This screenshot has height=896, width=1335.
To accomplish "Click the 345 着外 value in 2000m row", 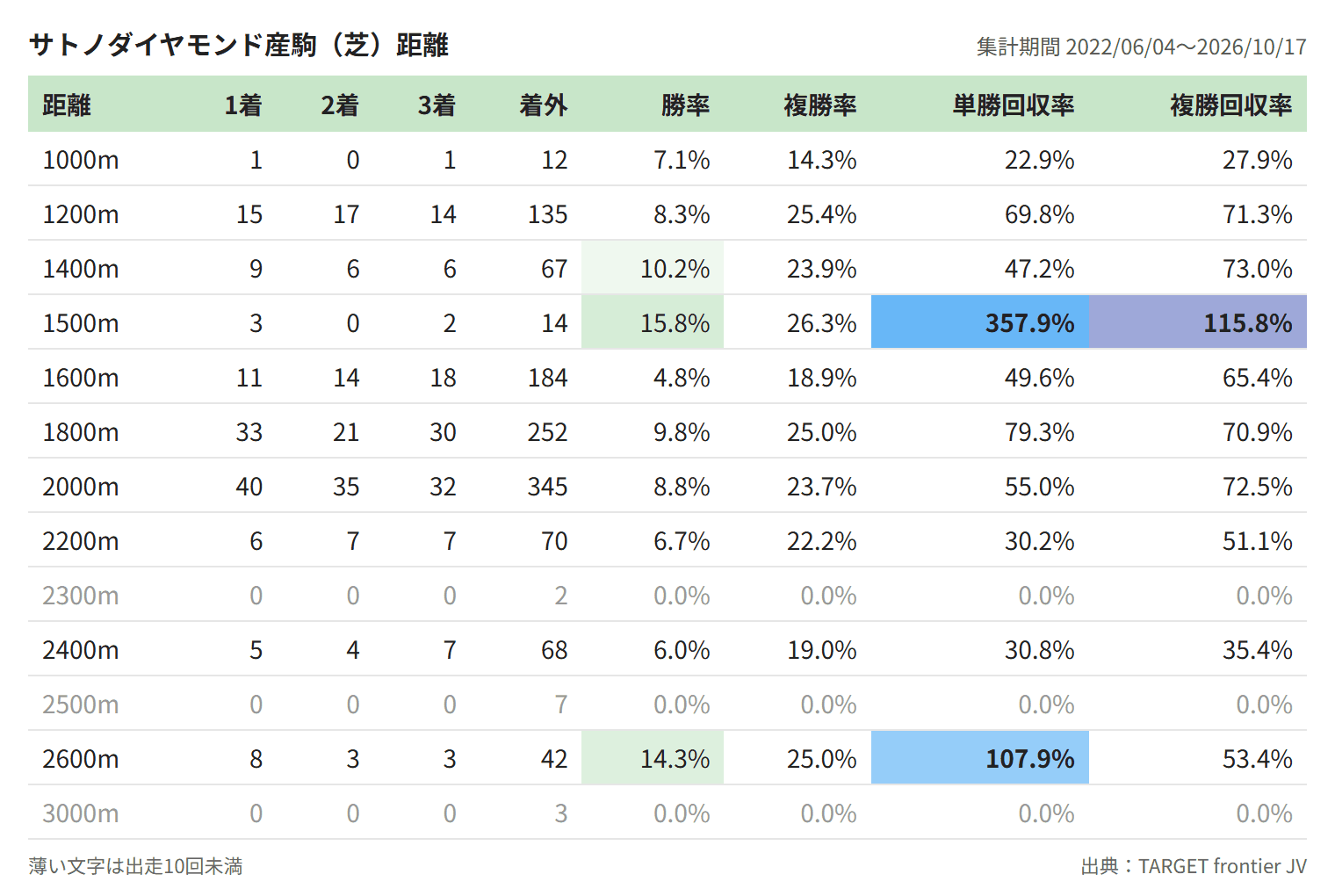I will (x=547, y=487).
